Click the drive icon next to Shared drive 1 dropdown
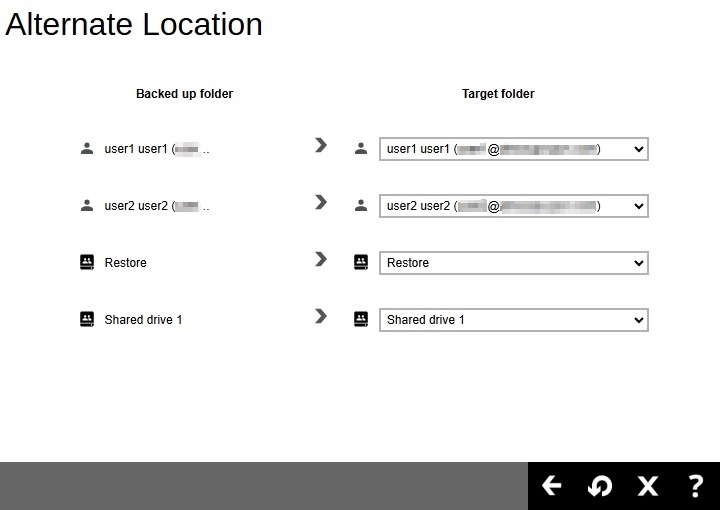The image size is (720, 510). (361, 320)
